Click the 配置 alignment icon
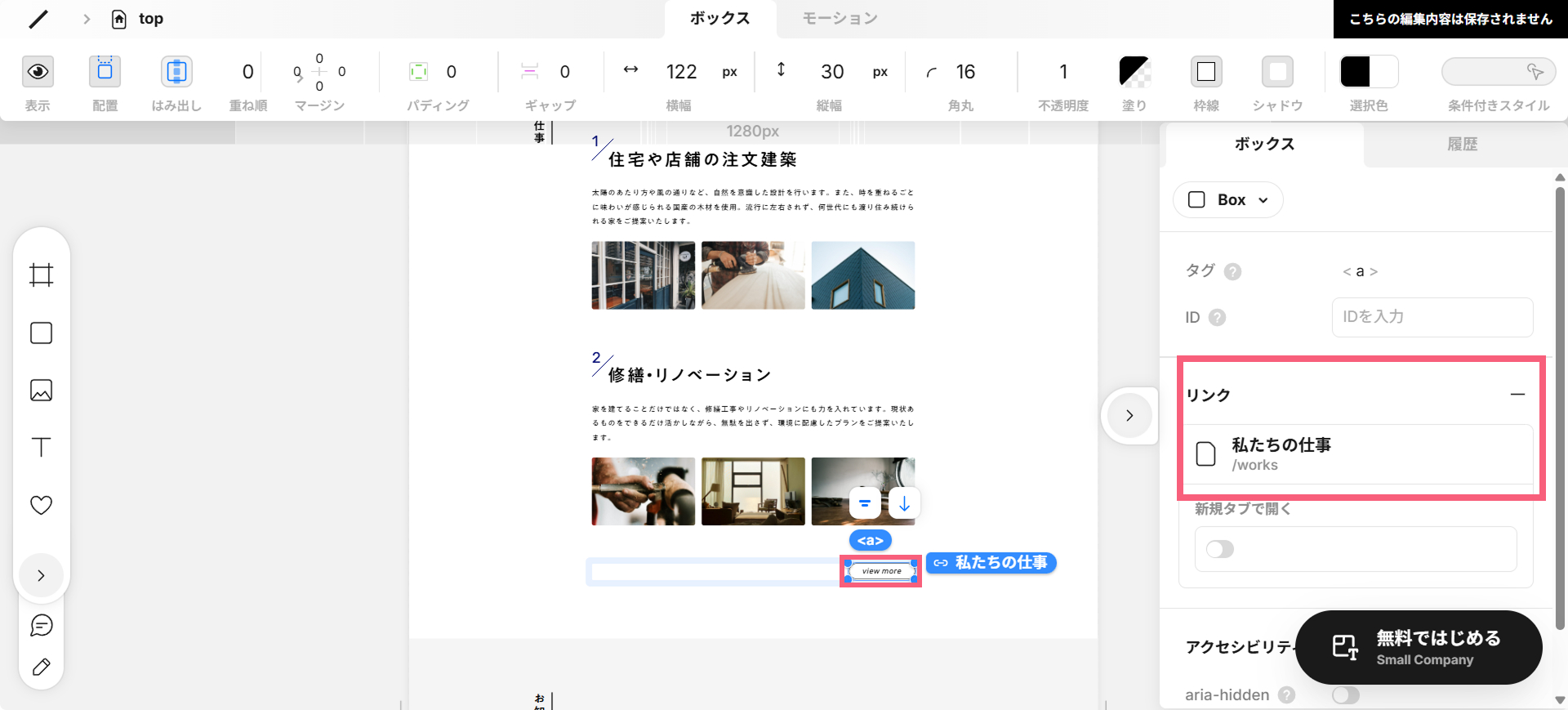The image size is (1568, 710). click(x=105, y=72)
